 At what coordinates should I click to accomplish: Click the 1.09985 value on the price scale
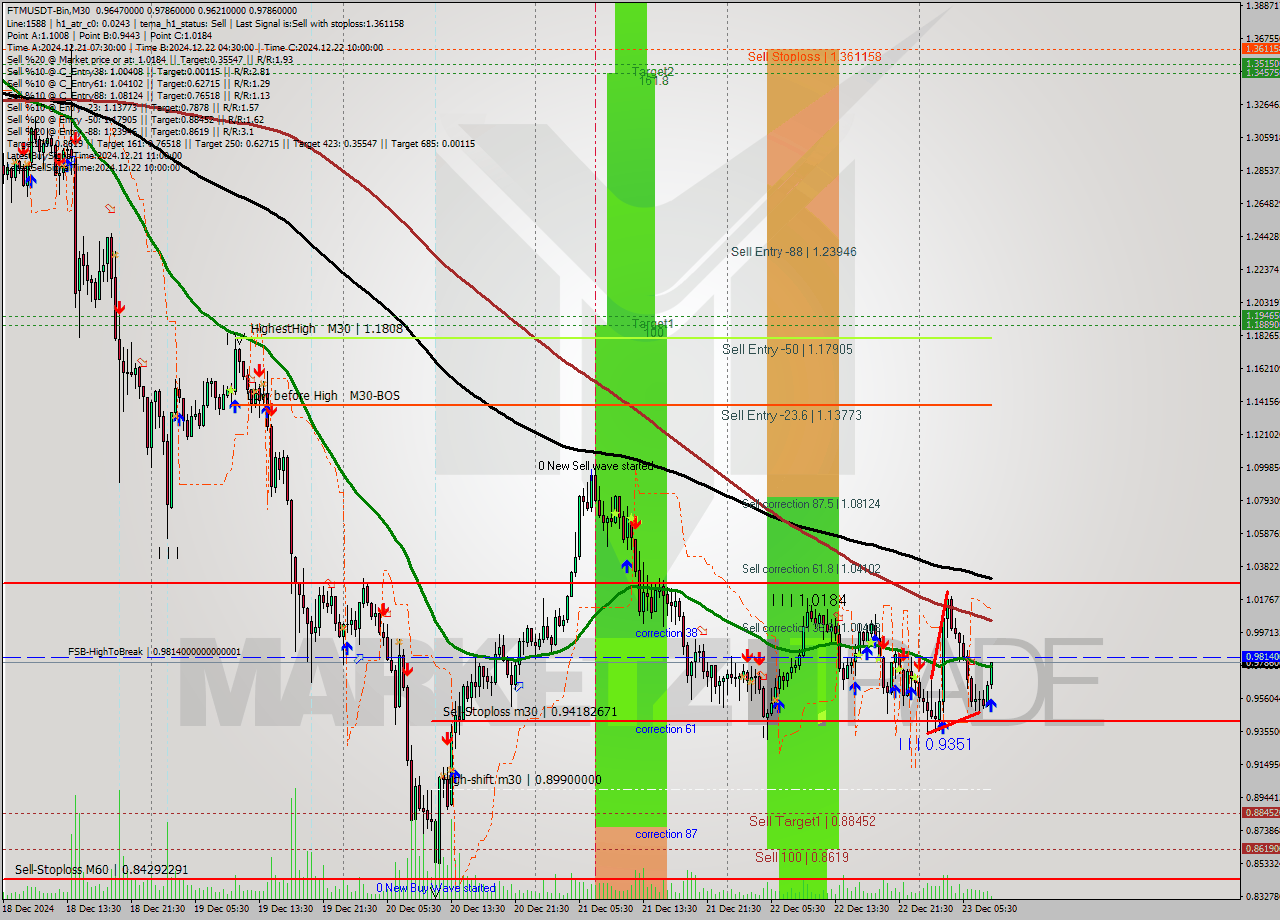[x=1261, y=467]
